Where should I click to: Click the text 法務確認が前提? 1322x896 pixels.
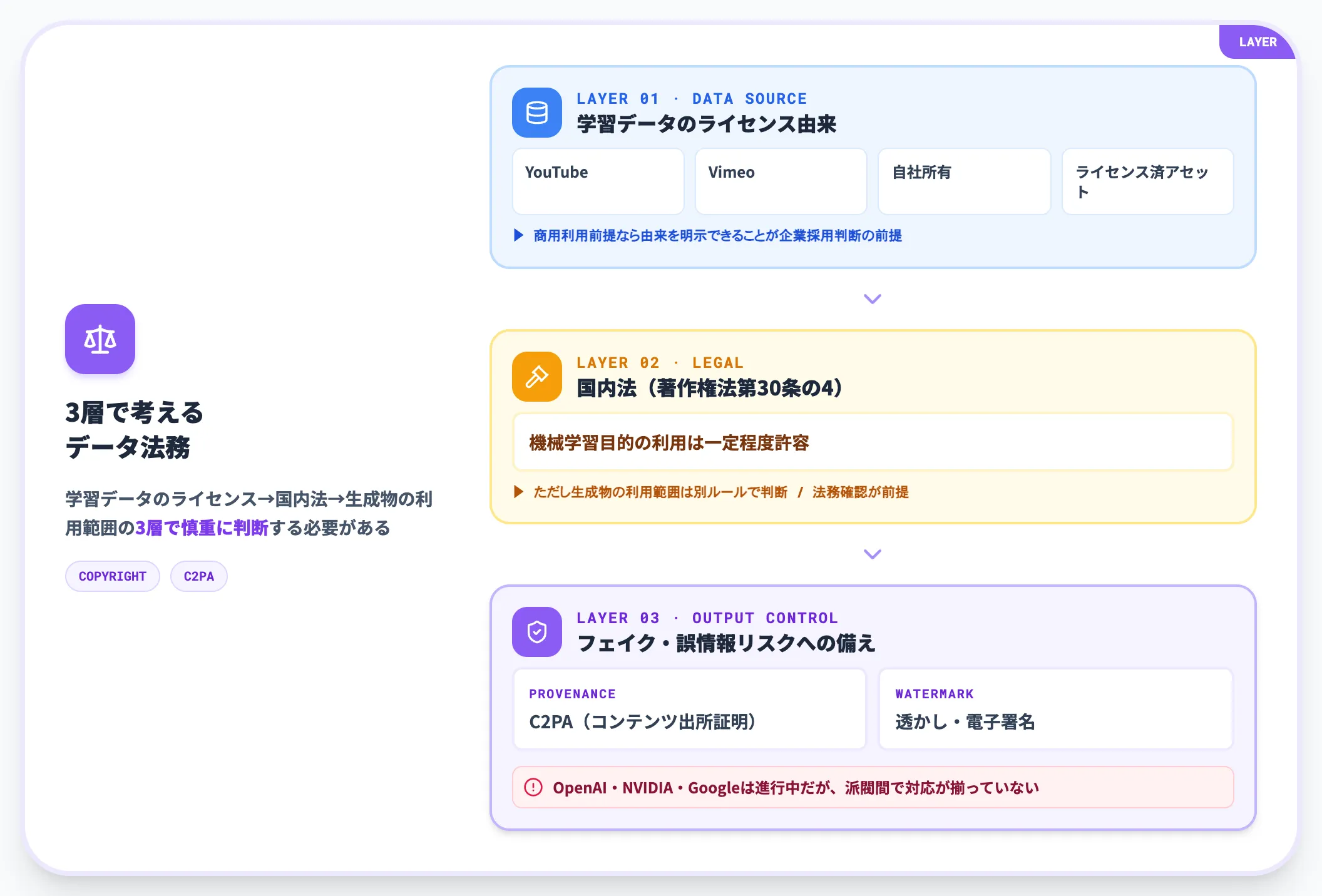[x=860, y=492]
